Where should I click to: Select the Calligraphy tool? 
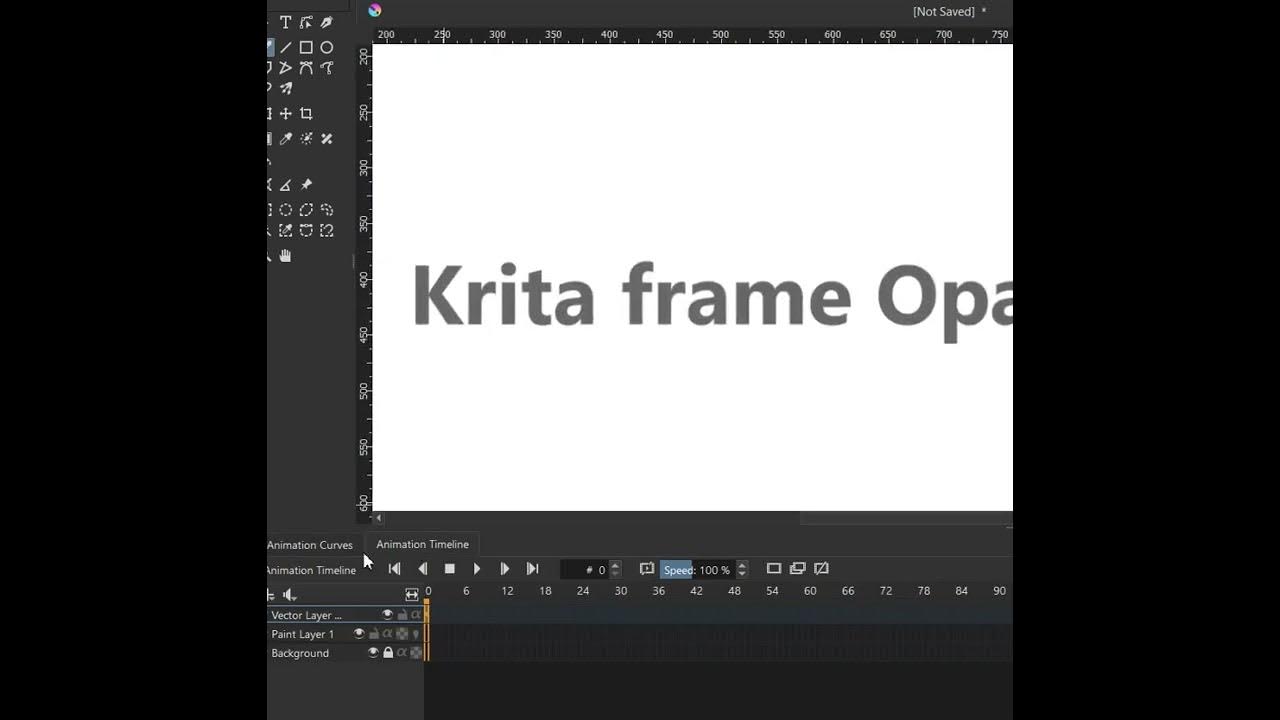[326, 22]
